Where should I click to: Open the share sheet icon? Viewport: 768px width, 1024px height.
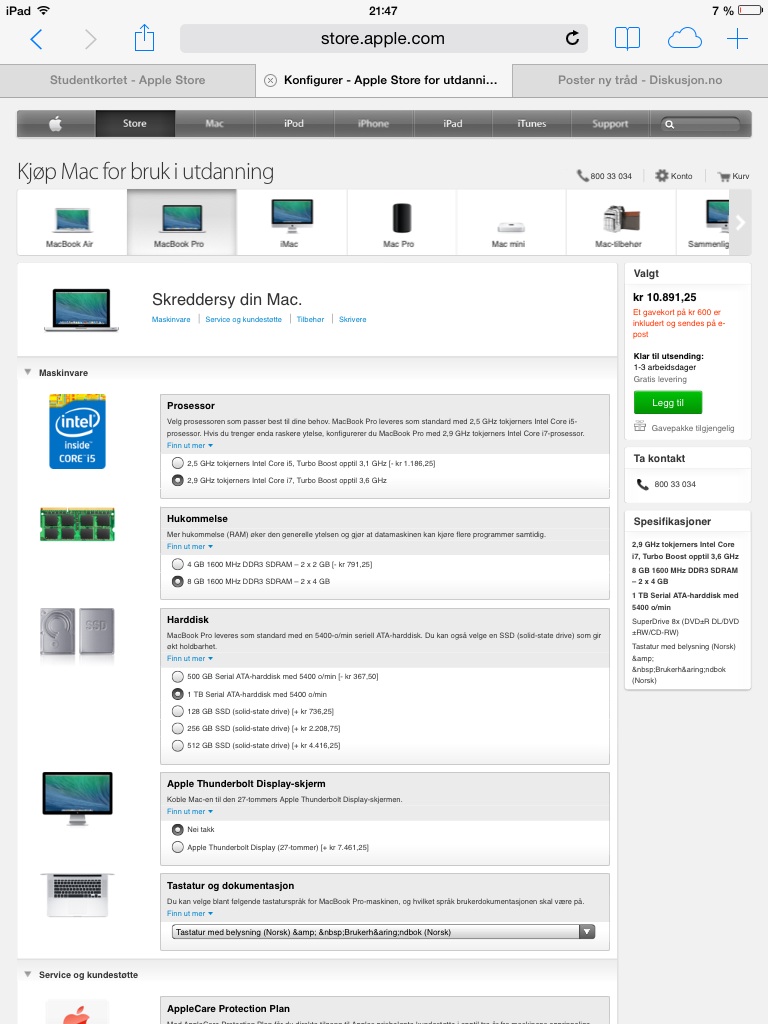(144, 38)
